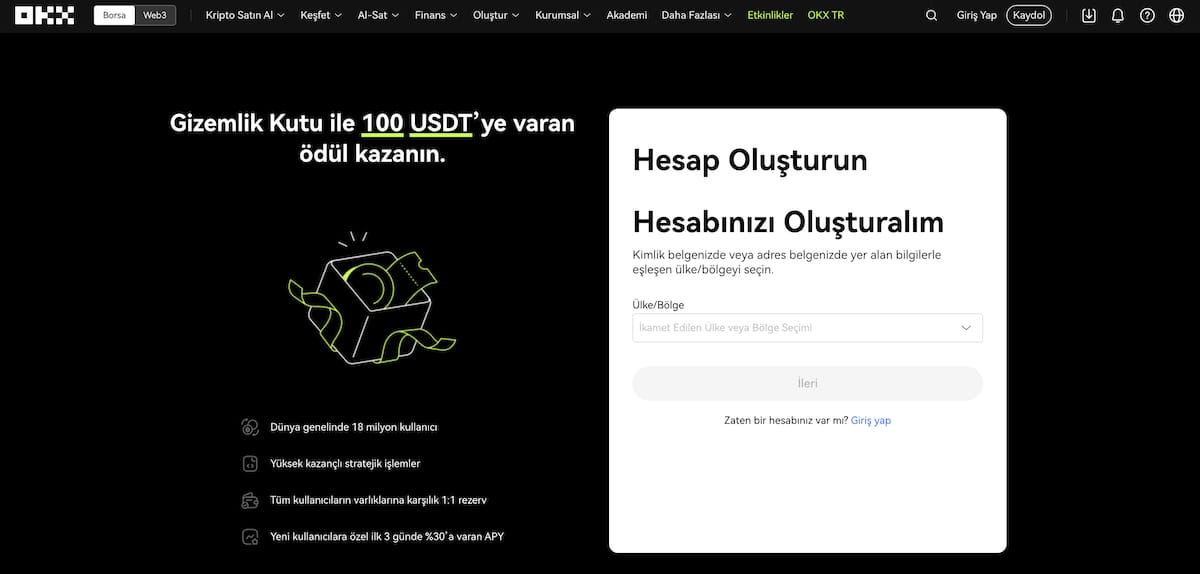This screenshot has height=574, width=1200.
Task: Click the 1:1 rezerv feature icon
Action: (x=250, y=500)
